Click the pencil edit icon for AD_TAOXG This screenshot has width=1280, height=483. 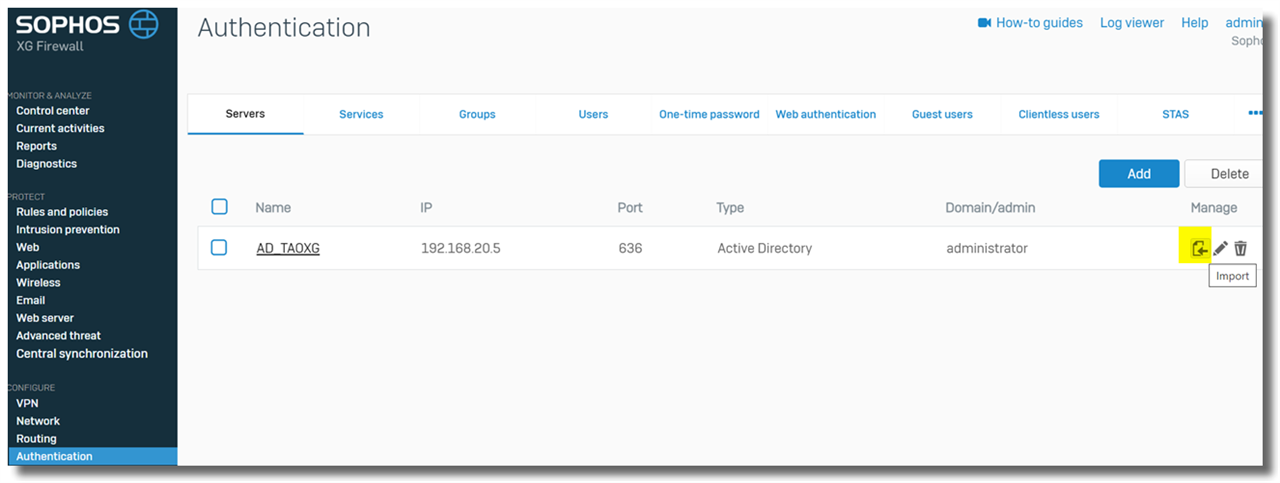(1221, 248)
